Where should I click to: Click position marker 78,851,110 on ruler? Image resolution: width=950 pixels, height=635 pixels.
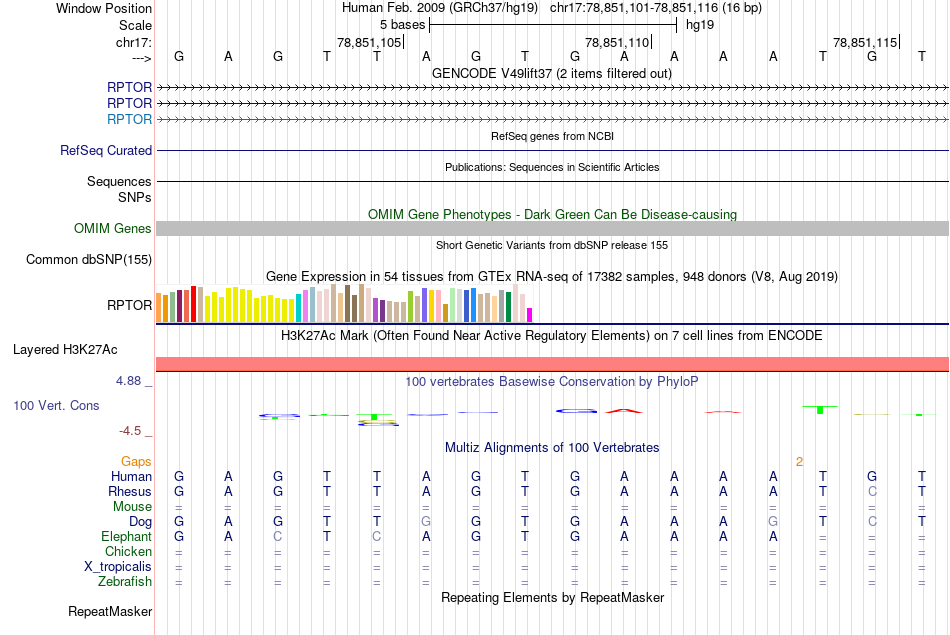click(617, 42)
